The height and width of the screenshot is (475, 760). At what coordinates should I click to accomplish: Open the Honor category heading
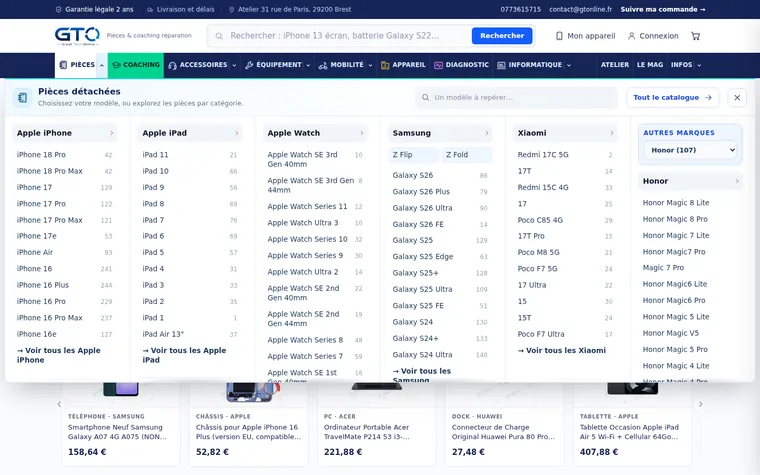click(690, 181)
